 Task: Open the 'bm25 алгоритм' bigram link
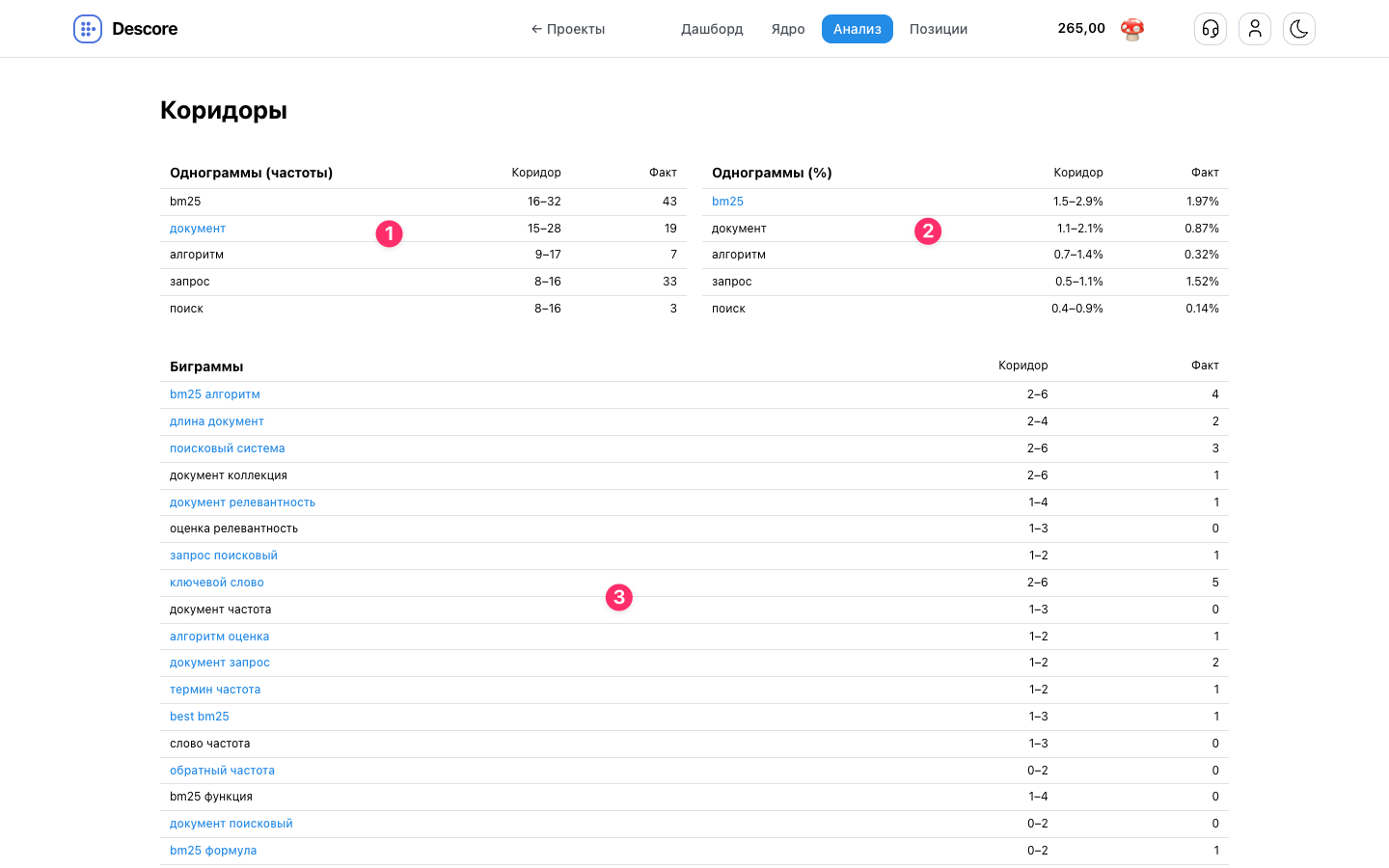click(x=215, y=394)
